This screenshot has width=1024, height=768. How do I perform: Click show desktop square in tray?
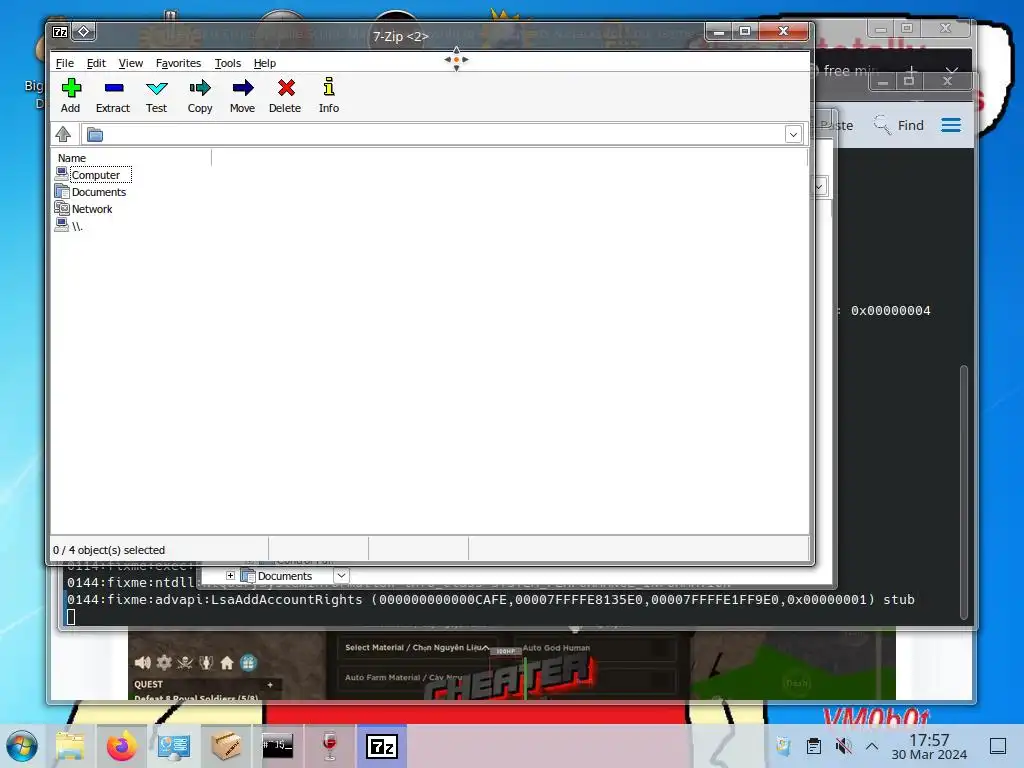(x=997, y=746)
